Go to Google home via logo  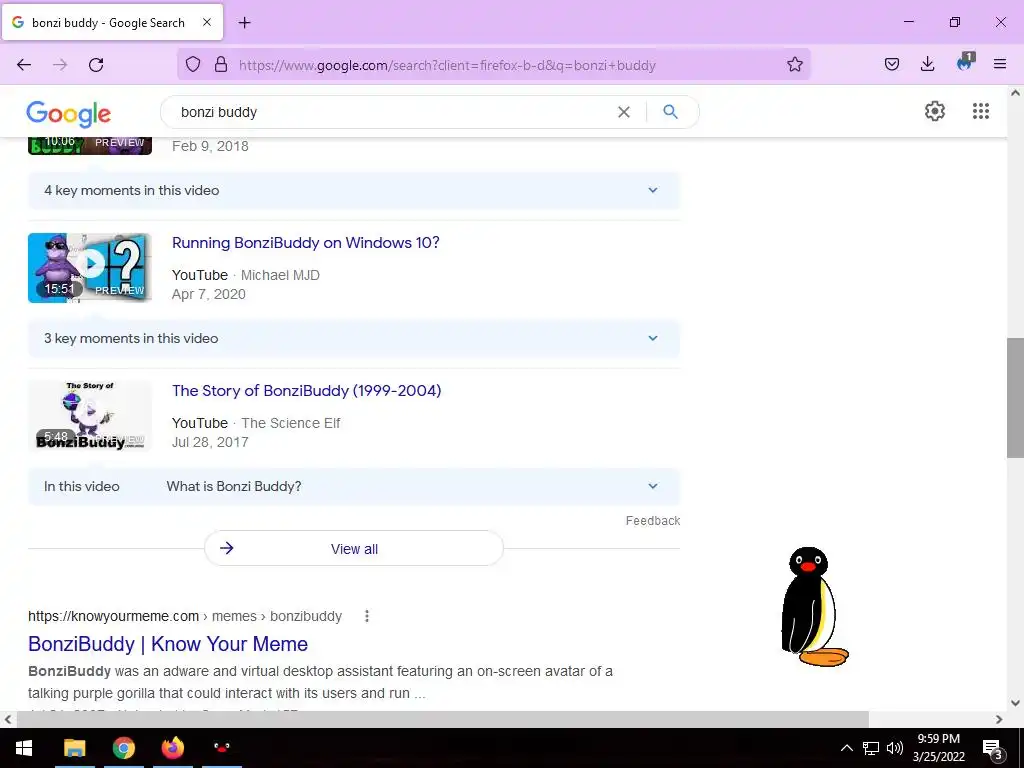click(x=69, y=114)
